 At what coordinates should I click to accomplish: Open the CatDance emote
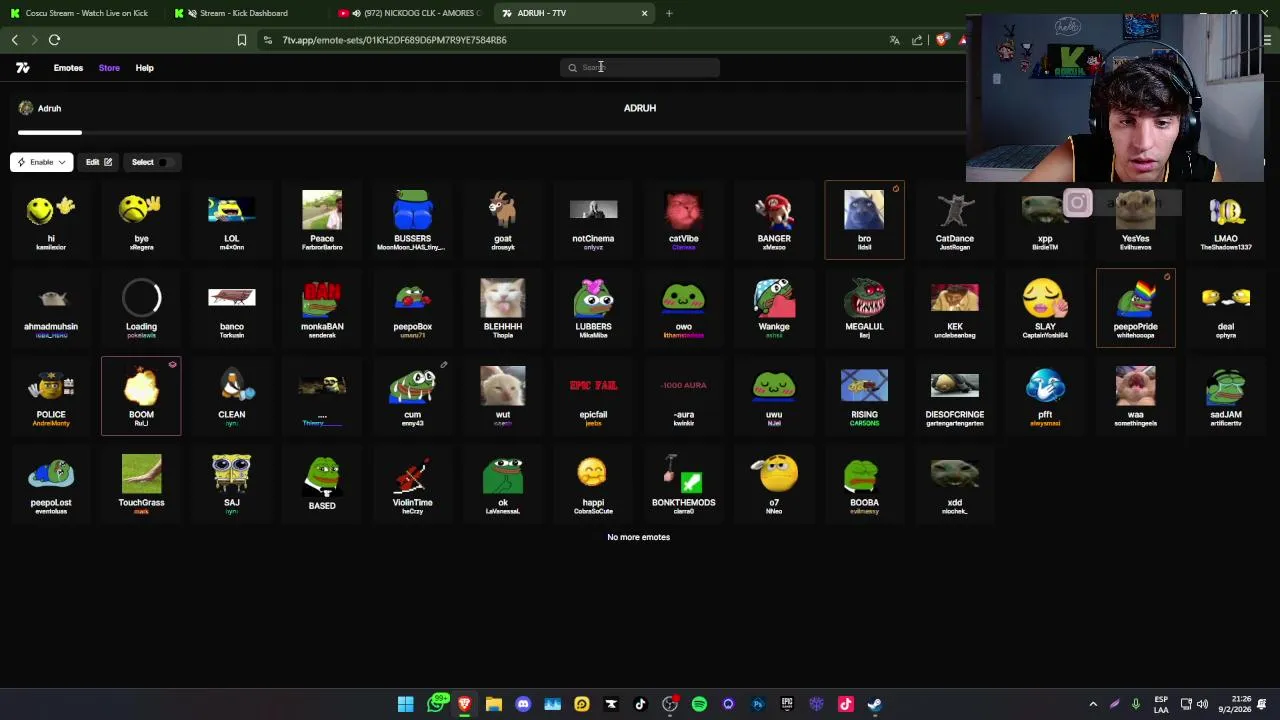tap(955, 220)
